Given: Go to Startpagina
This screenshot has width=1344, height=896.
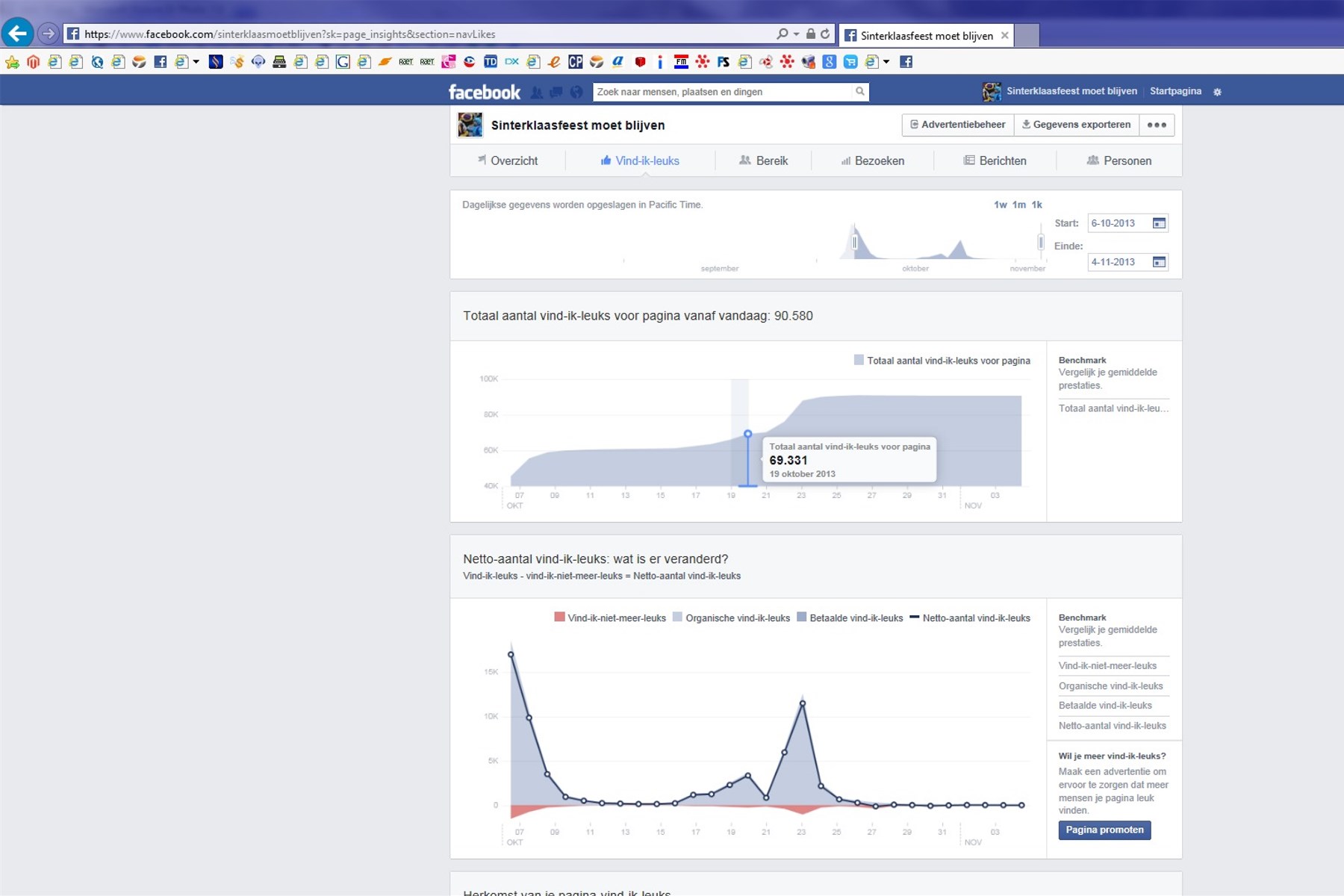Looking at the screenshot, I should (1175, 91).
